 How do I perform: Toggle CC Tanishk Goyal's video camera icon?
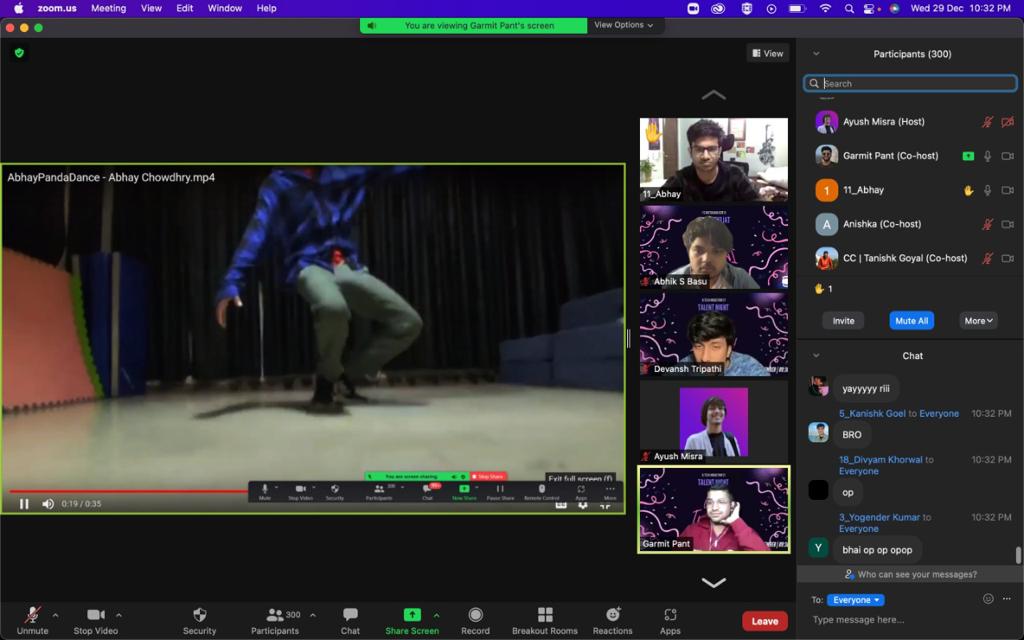point(1008,258)
